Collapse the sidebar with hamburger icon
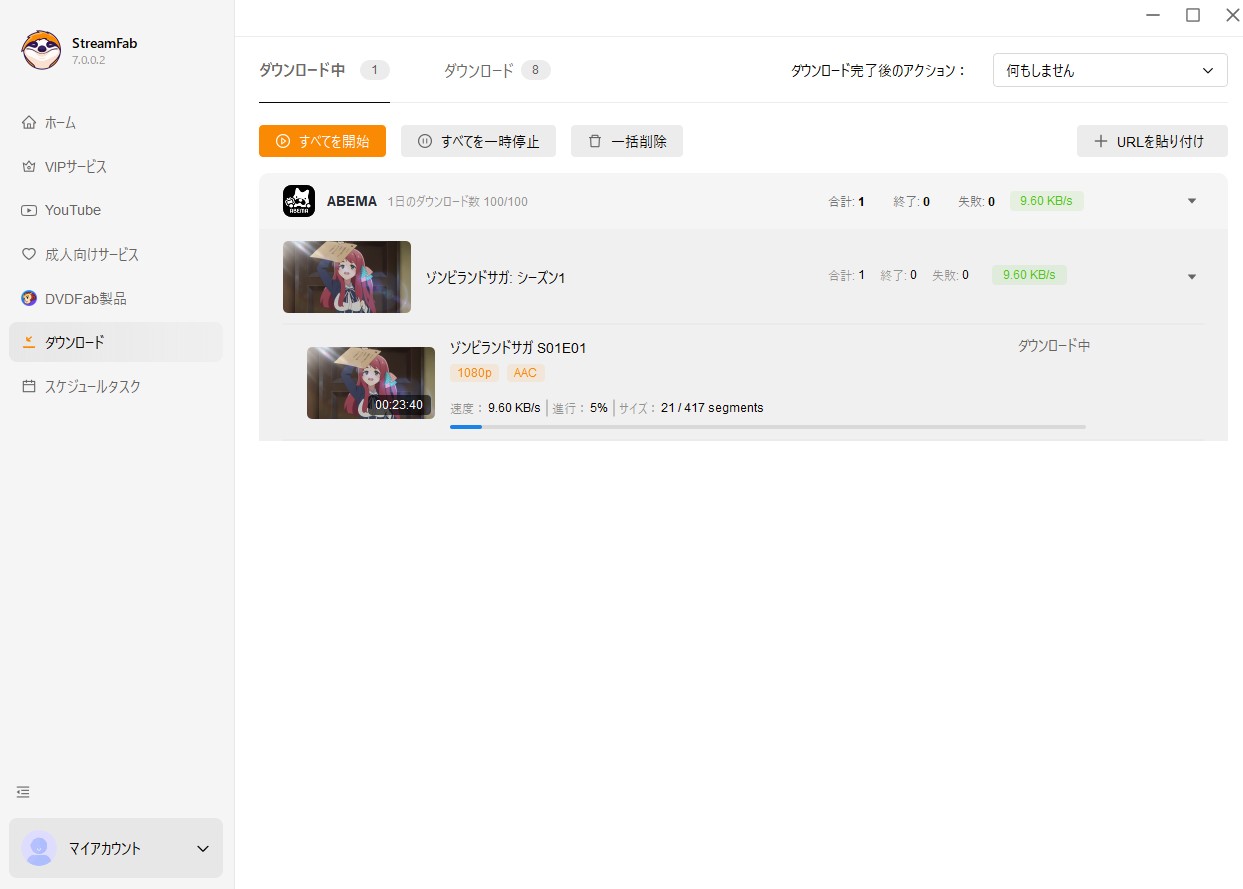 click(x=23, y=792)
